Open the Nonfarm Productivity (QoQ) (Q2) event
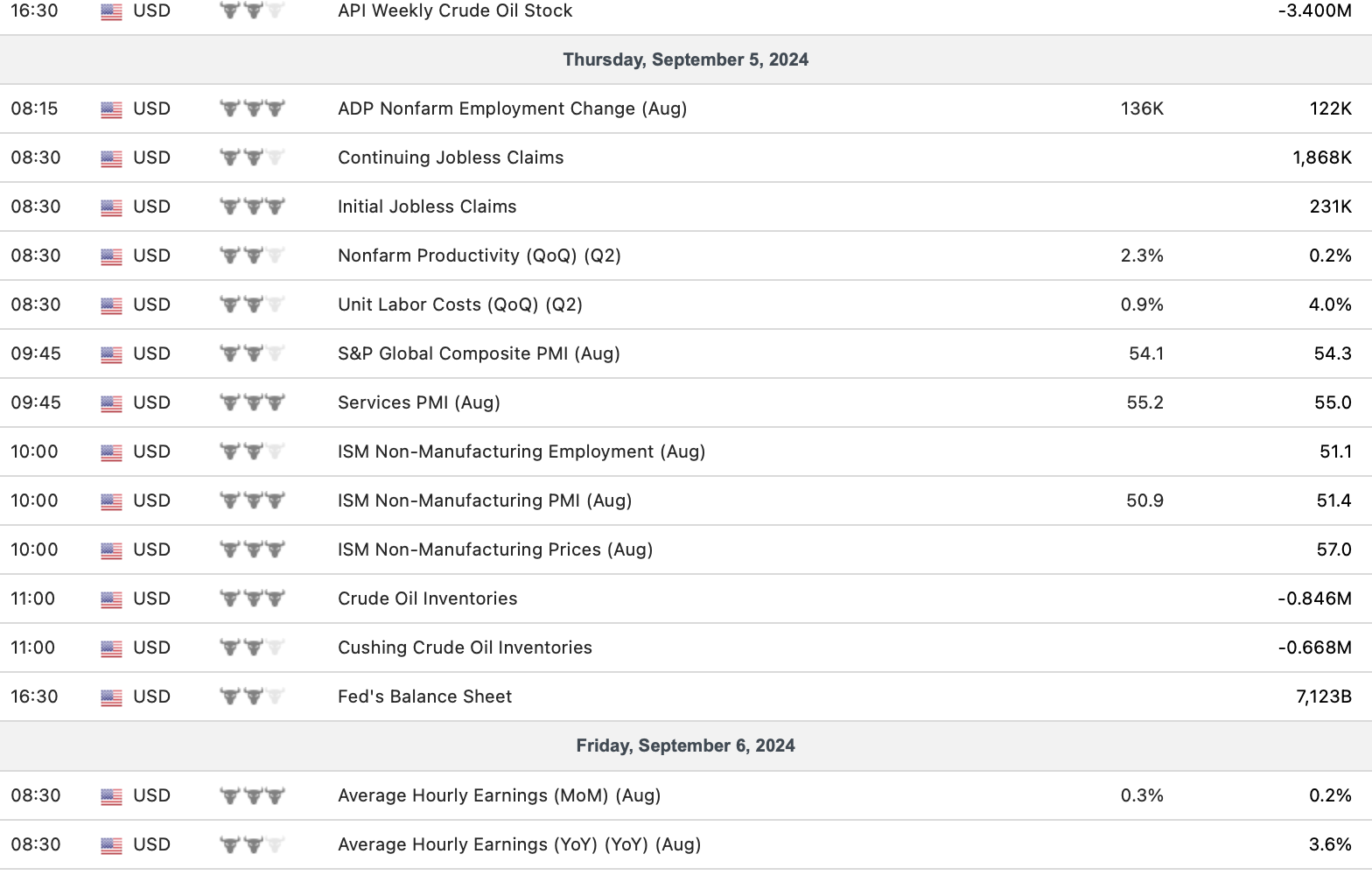 coord(479,256)
